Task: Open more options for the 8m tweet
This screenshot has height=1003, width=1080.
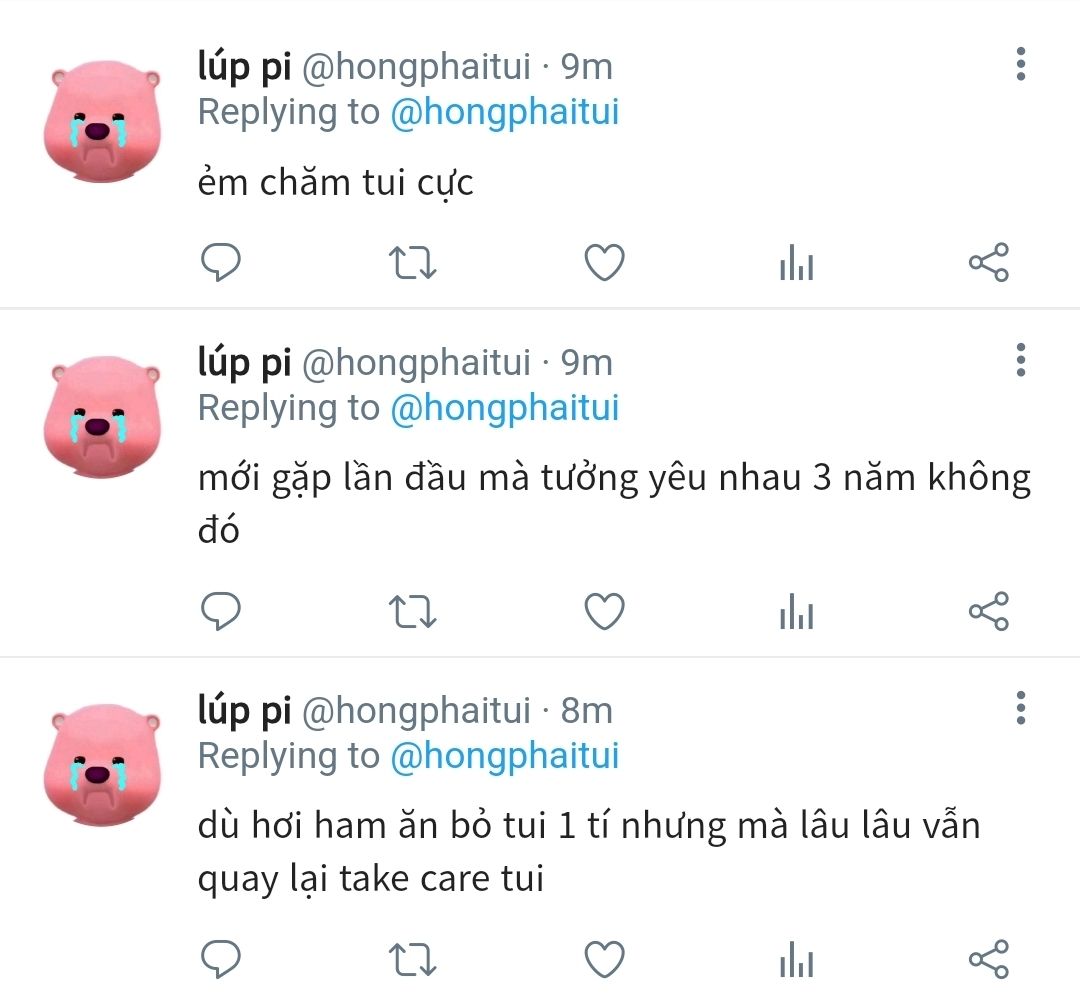Action: 1021,708
